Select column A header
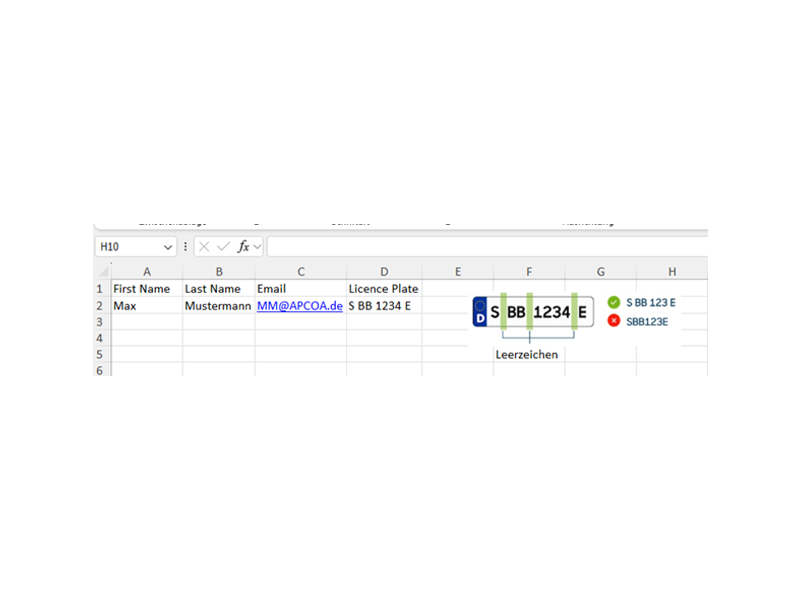This screenshot has height=600, width=800. [x=147, y=271]
